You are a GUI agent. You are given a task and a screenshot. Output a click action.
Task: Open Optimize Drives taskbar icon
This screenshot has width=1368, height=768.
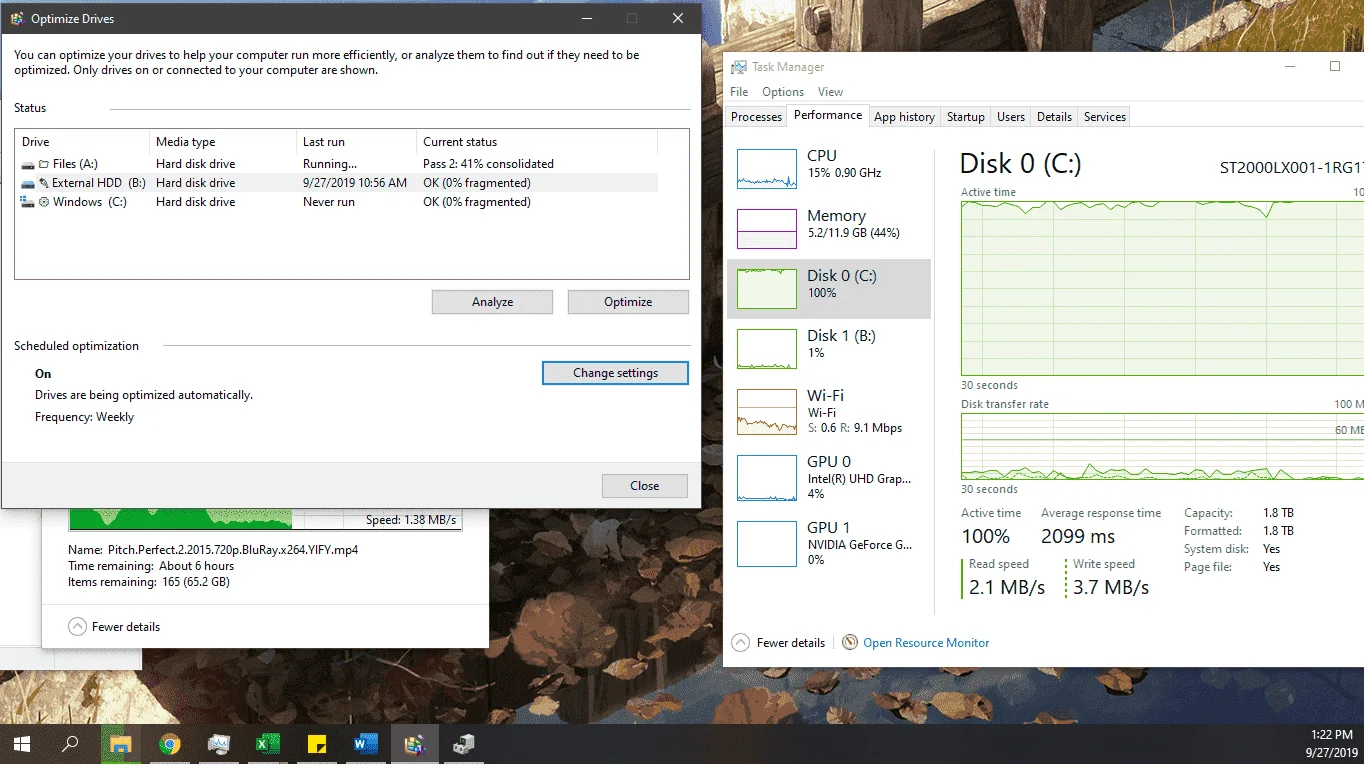(x=414, y=744)
